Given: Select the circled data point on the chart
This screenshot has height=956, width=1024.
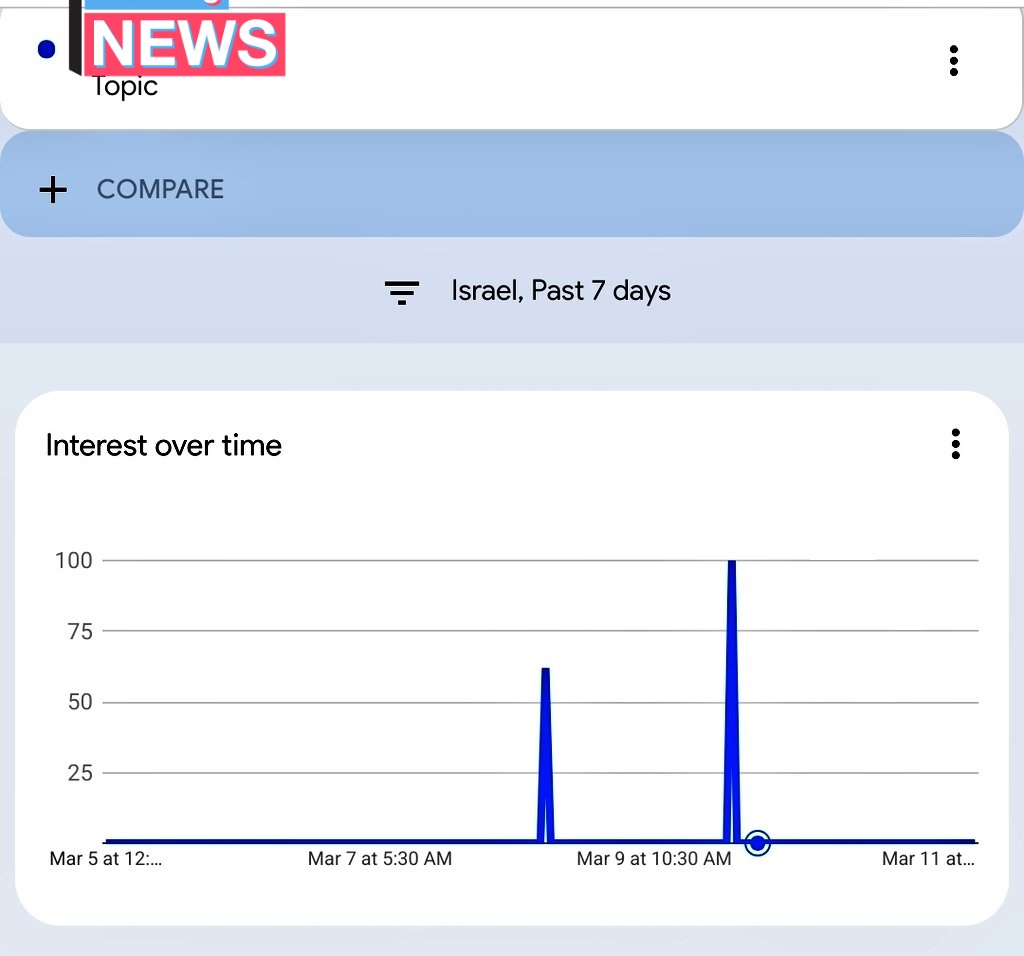Looking at the screenshot, I should coord(758,843).
